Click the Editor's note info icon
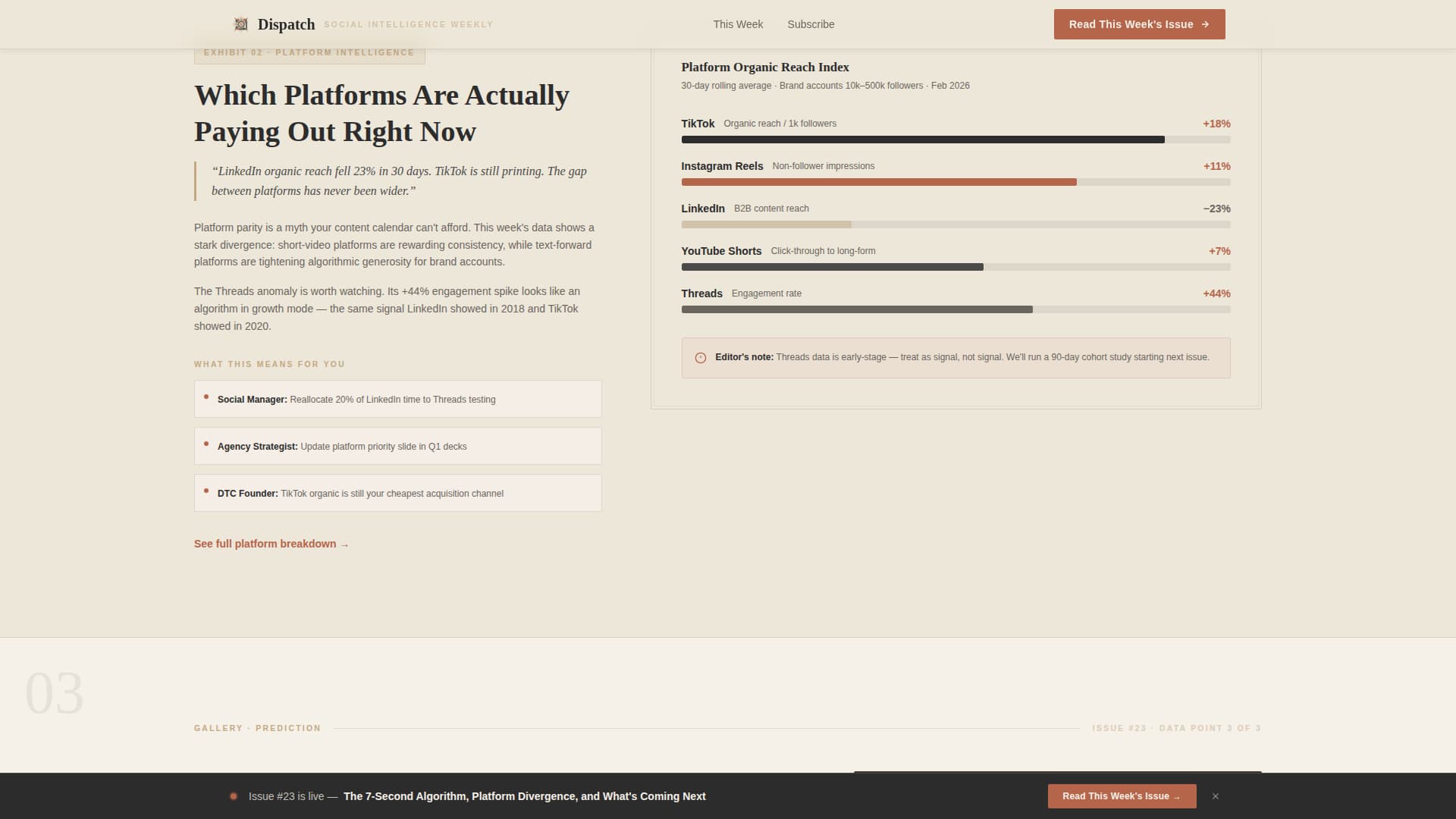 click(701, 358)
